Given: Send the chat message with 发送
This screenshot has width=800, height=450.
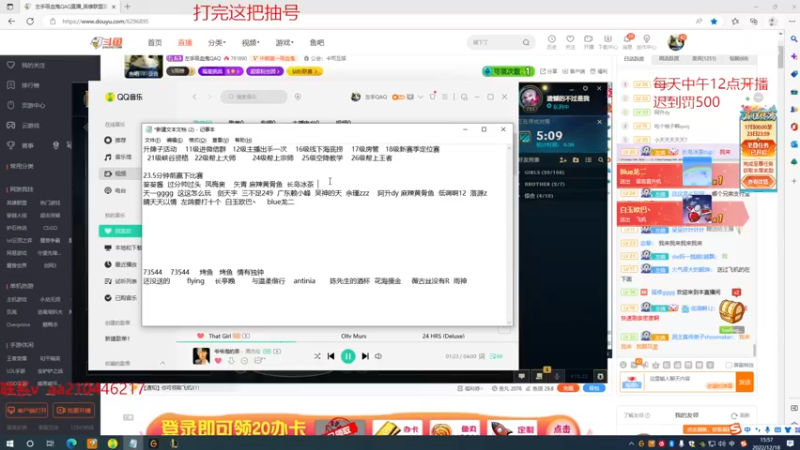Looking at the screenshot, I should click(x=744, y=382).
